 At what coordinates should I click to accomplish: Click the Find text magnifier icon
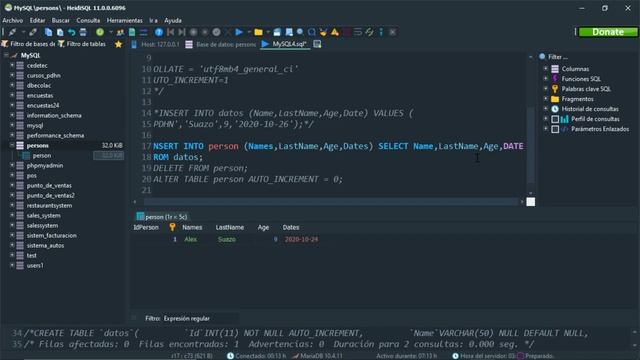(300, 32)
